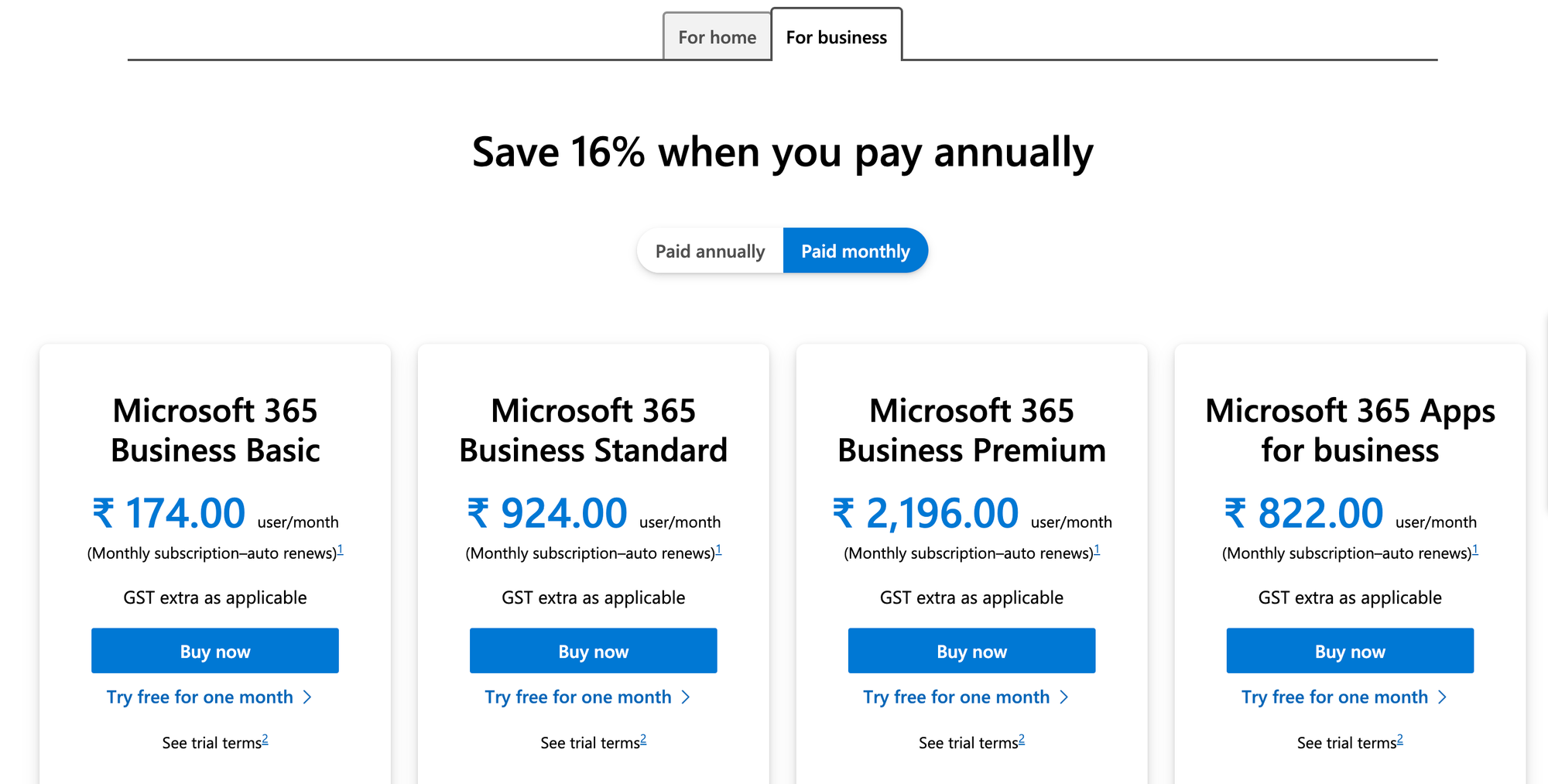
Task: Open footnote 2 beside Apps for business trial terms
Action: pyautogui.click(x=1400, y=739)
